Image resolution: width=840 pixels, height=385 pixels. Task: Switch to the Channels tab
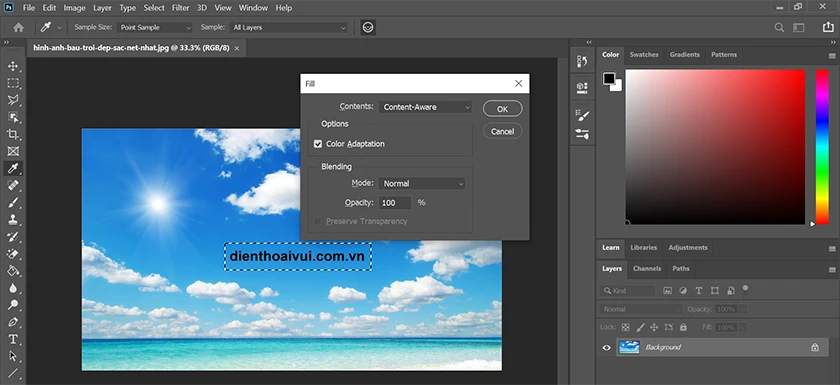(x=647, y=269)
